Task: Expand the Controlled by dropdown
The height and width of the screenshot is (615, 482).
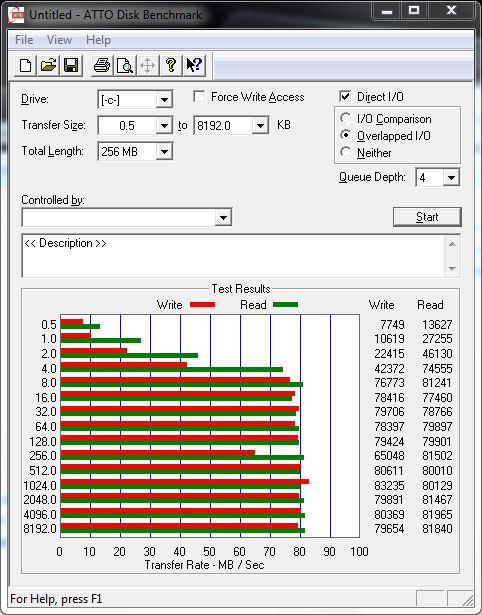Action: 223,217
